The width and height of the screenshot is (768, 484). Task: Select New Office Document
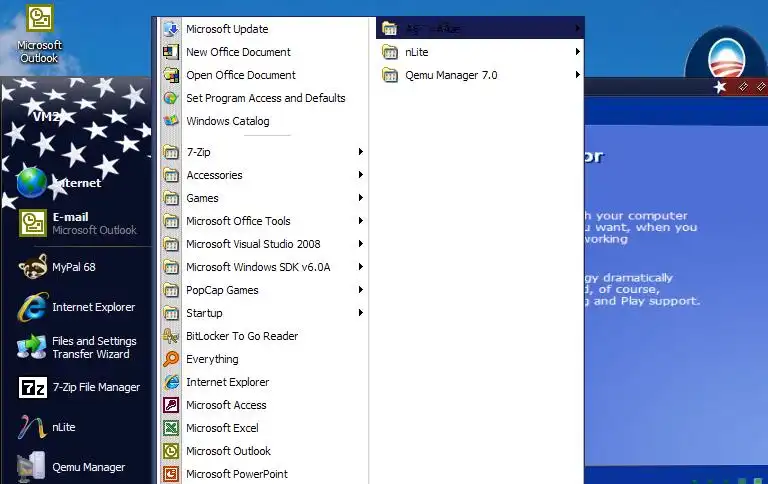pos(264,52)
